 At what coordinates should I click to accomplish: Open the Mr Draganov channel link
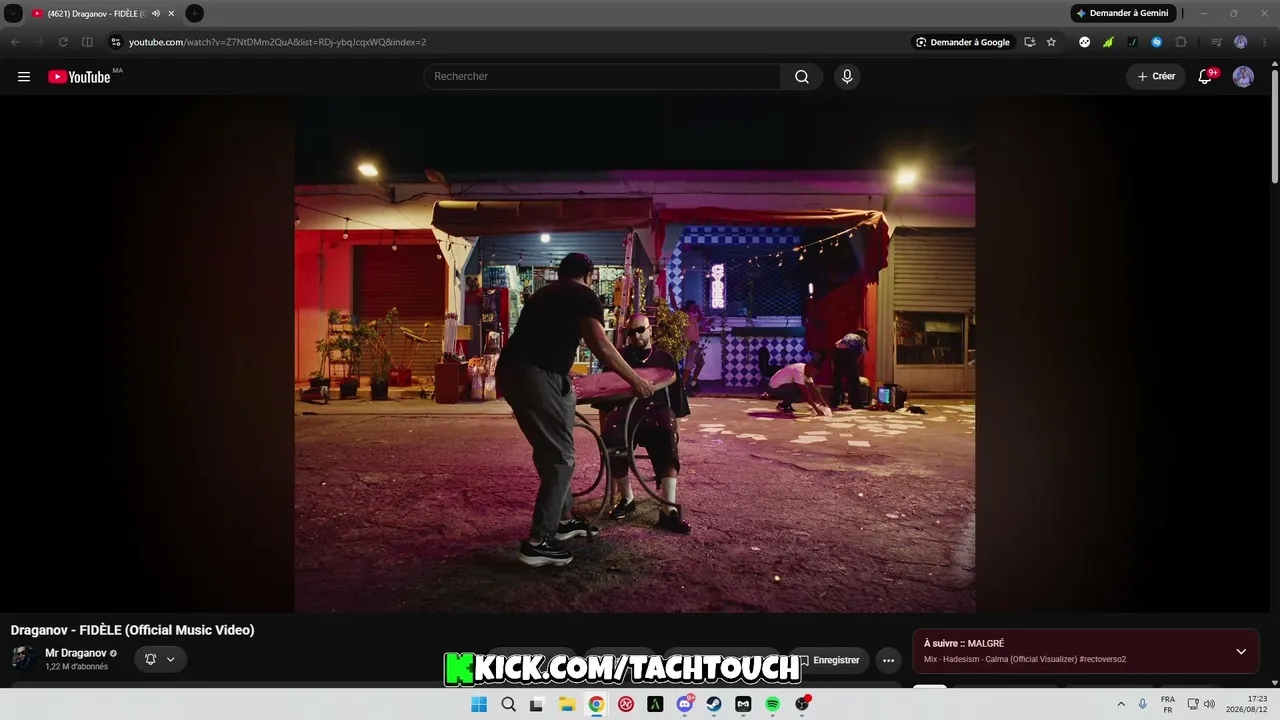76,653
